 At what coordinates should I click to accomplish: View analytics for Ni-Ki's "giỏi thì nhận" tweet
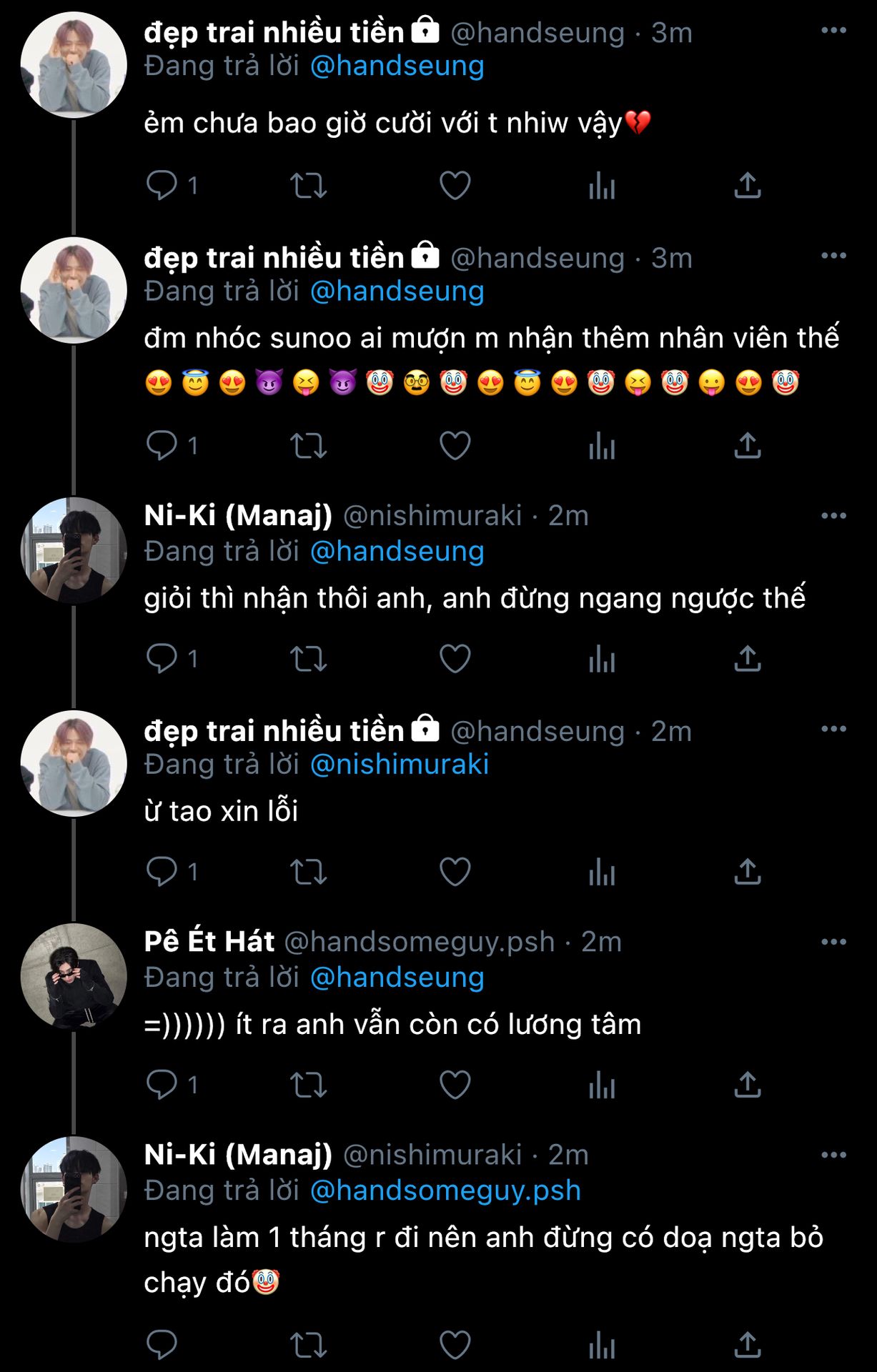pyautogui.click(x=602, y=658)
